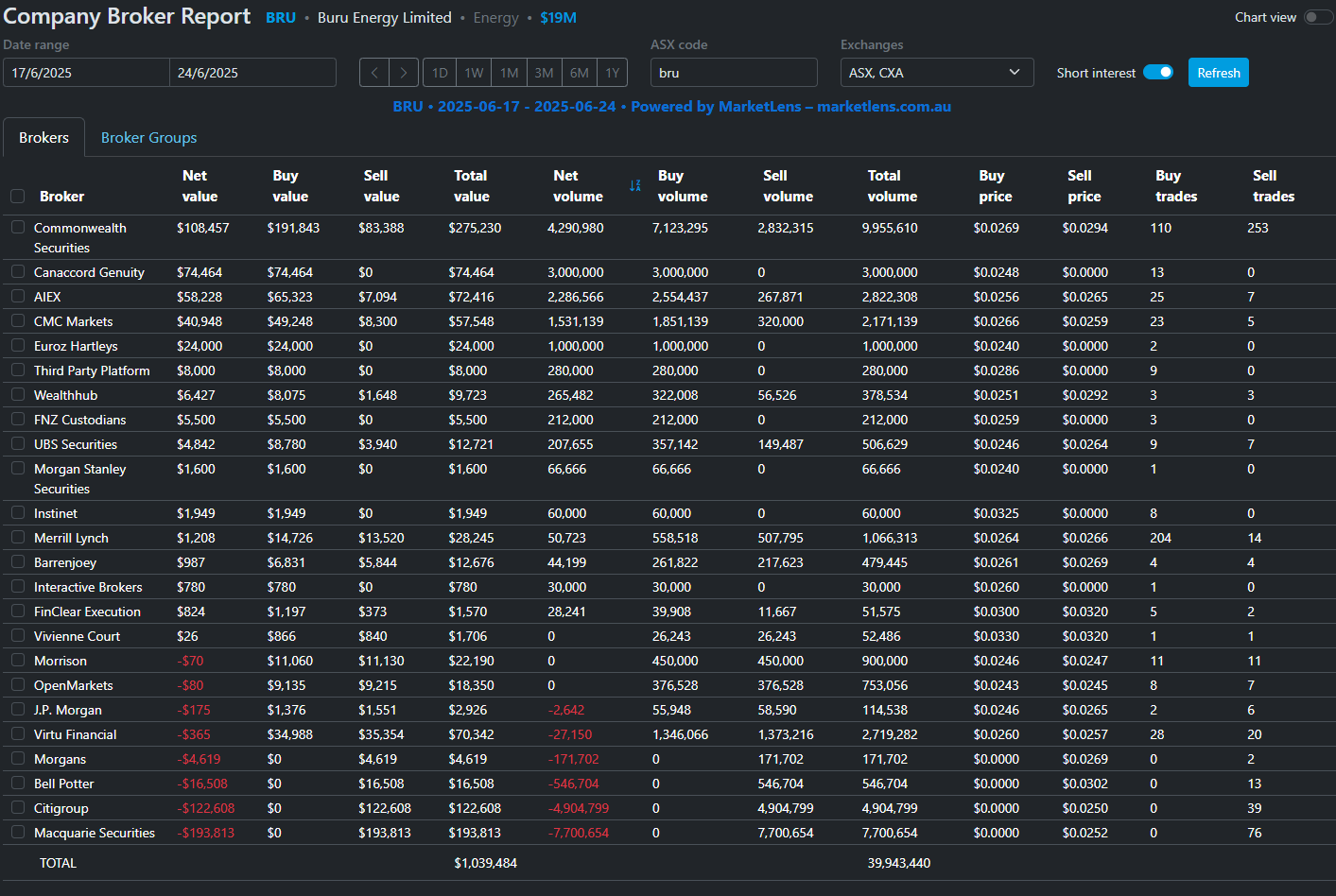
Task: Sort by the Net volume column header
Action: pyautogui.click(x=578, y=186)
